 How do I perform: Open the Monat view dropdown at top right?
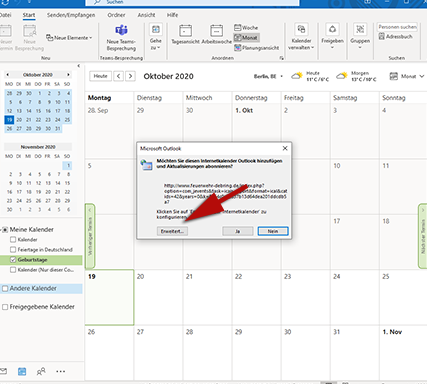point(407,76)
